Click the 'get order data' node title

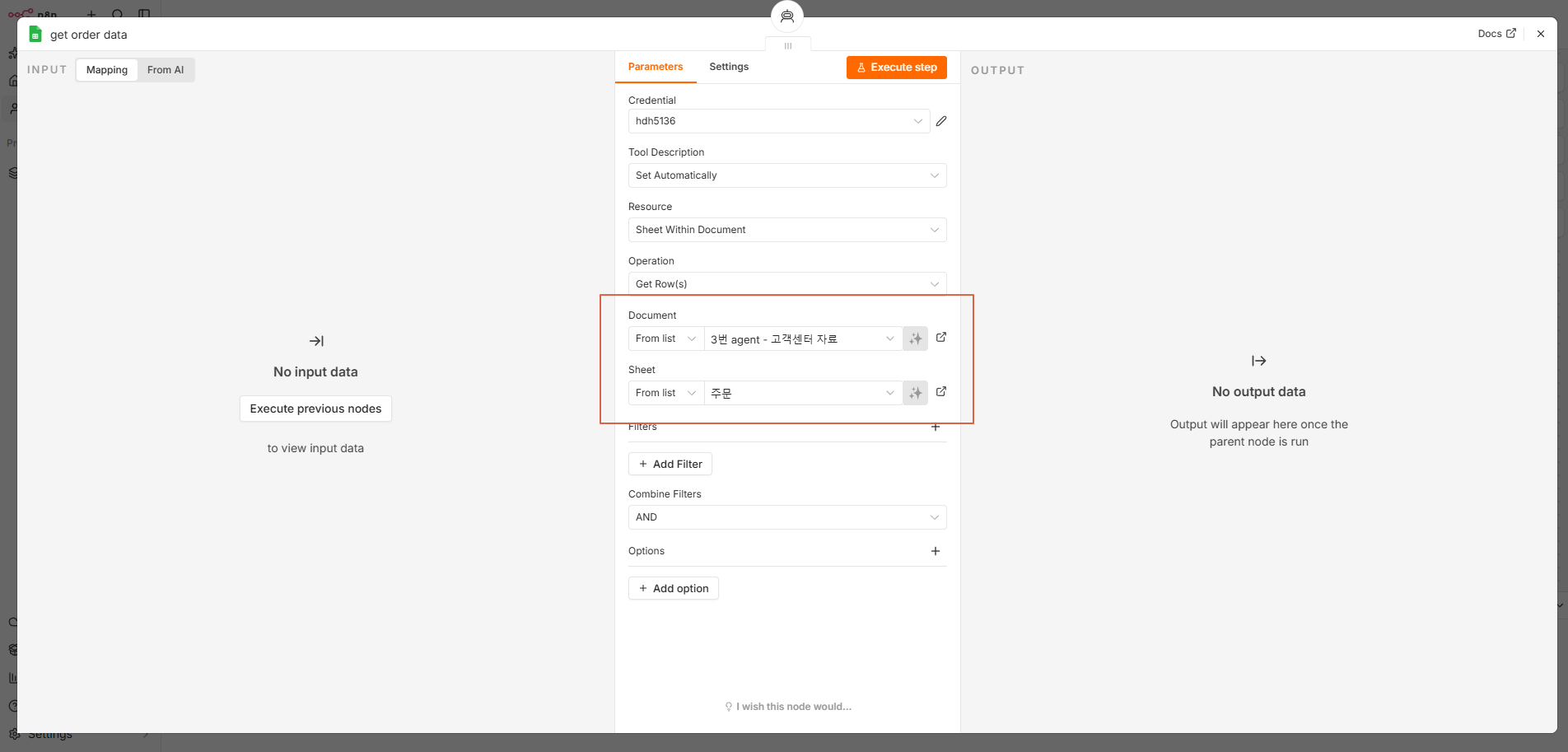tap(89, 35)
